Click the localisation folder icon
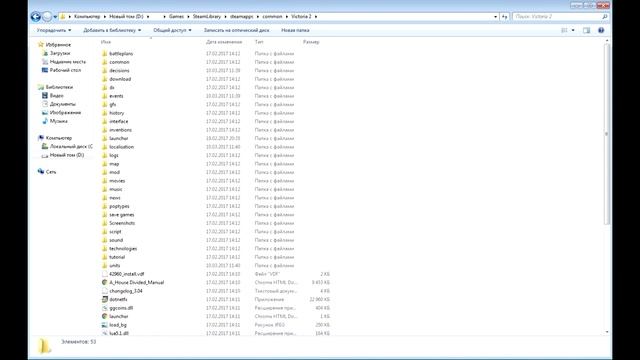 tap(104, 147)
